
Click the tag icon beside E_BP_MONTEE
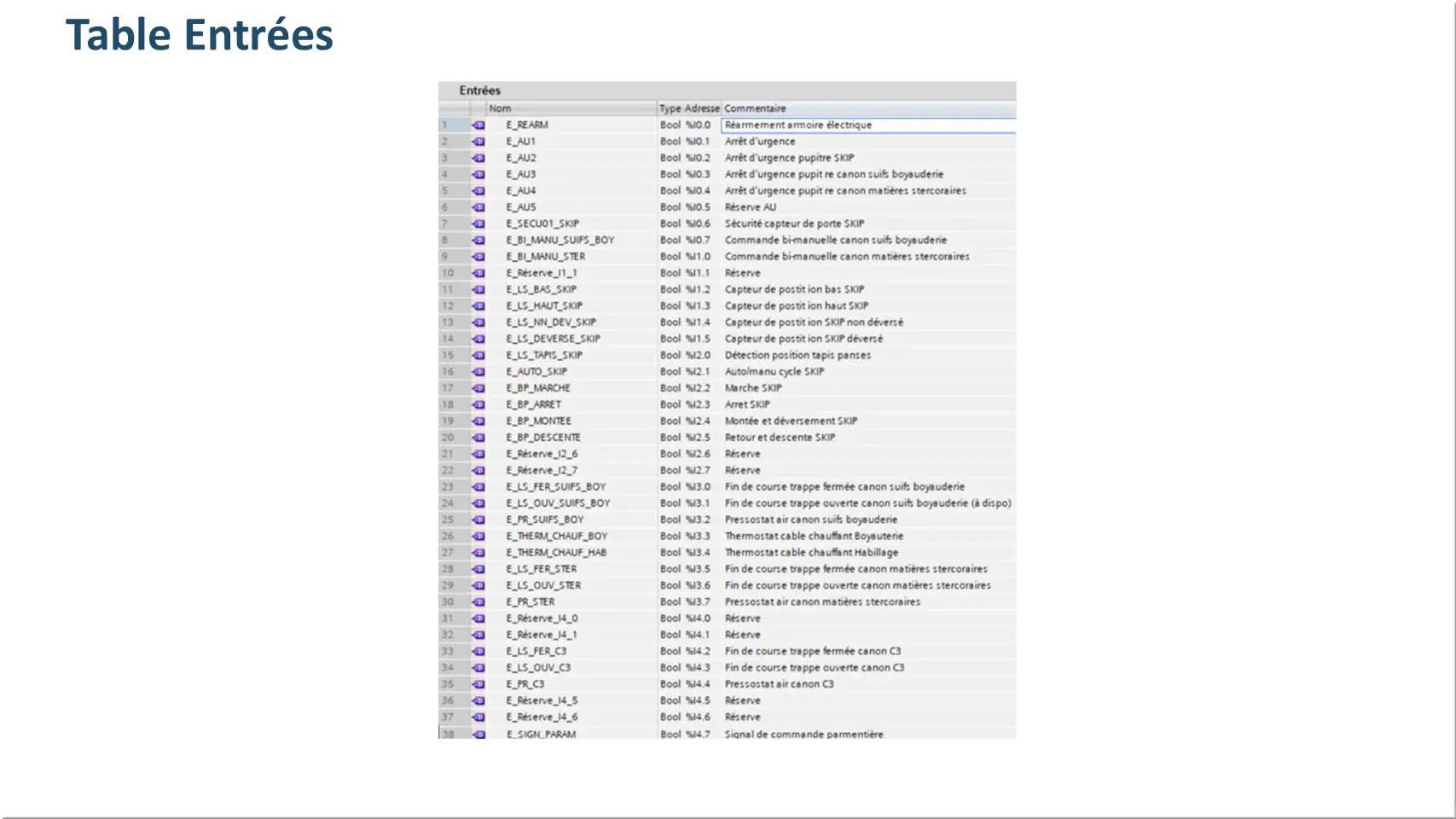(x=479, y=421)
